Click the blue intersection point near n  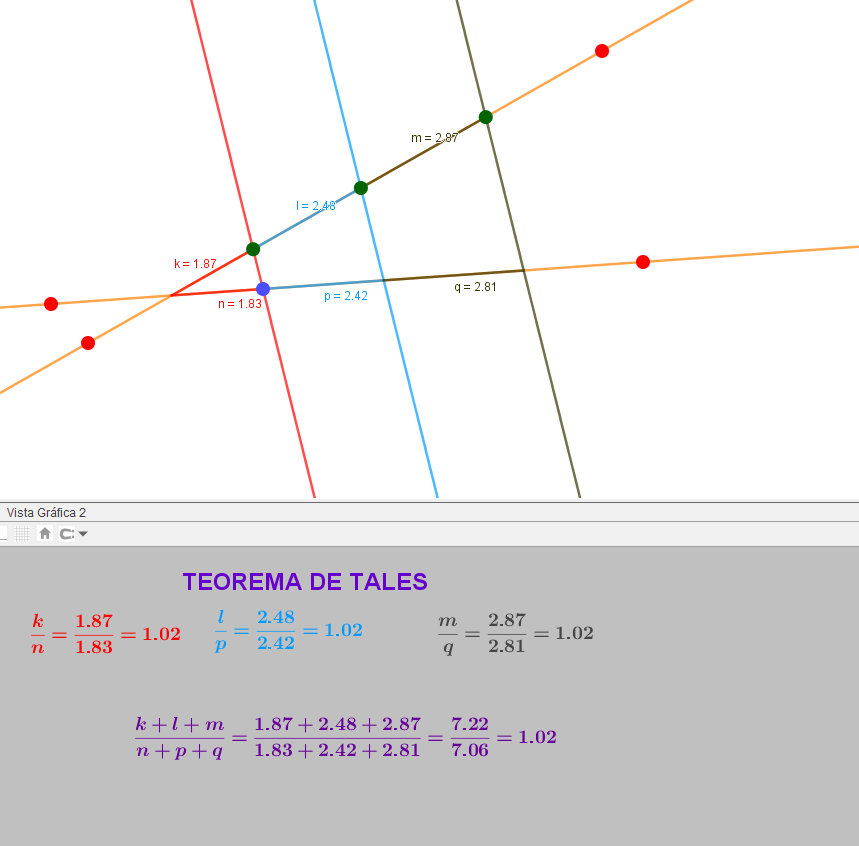point(263,289)
